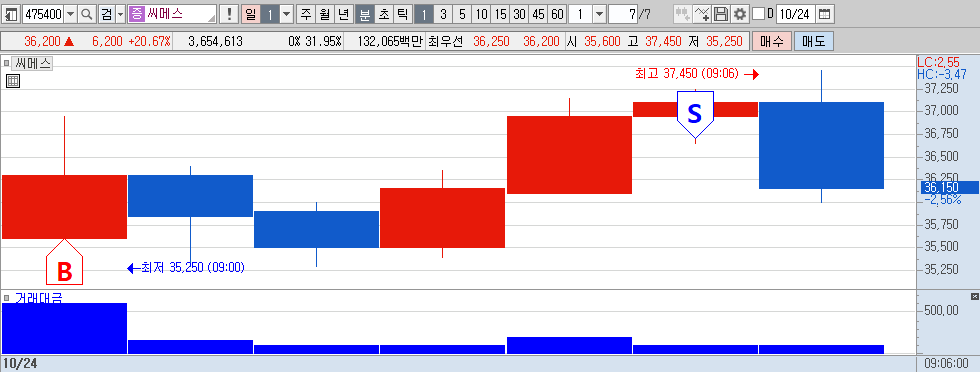This screenshot has width=980, height=372.
Task: Click the data table grid icon on chart
Action: (13, 81)
